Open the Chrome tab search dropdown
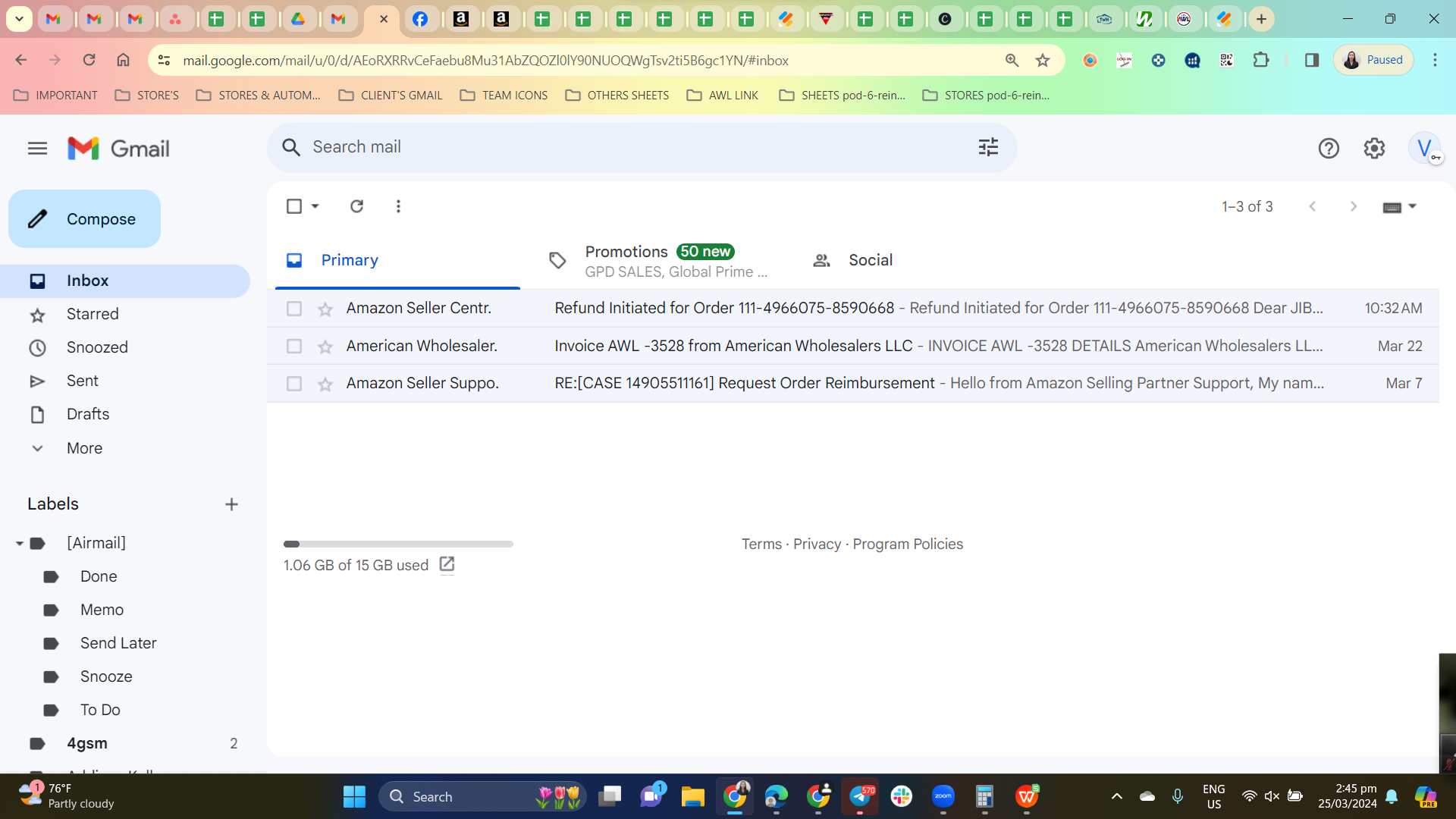 [19, 19]
